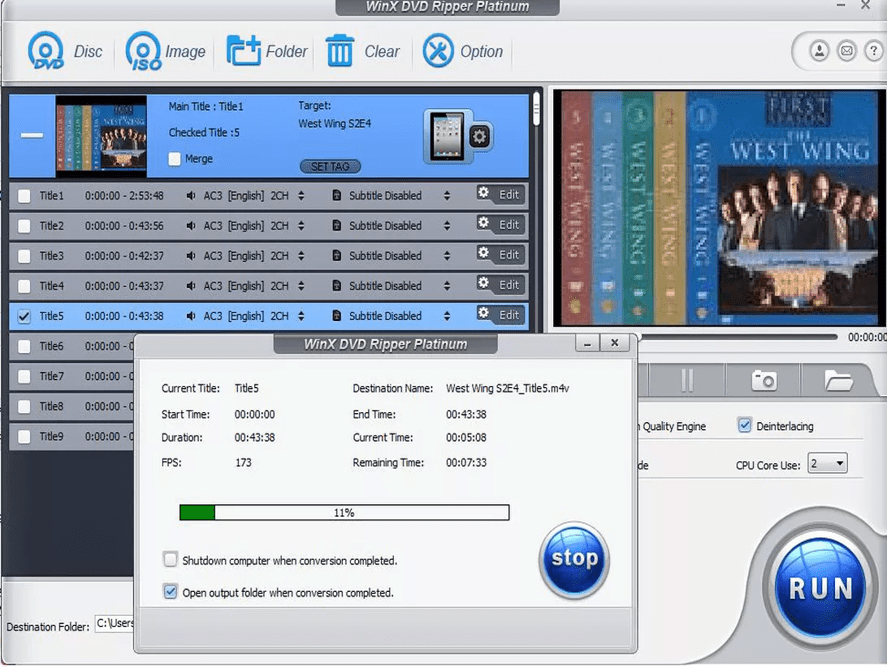
Task: Toggle the Deinterlacing checkbox
Action: coord(744,426)
